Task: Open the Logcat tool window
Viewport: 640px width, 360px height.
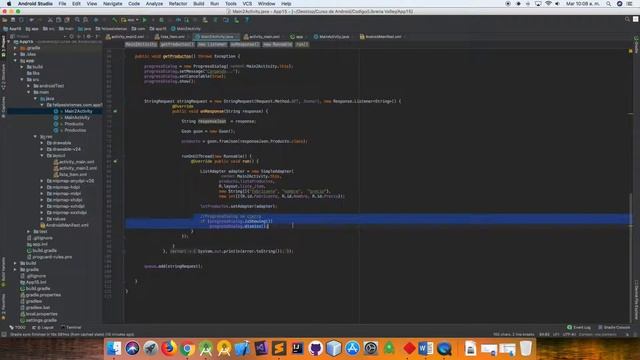Action: [x=43, y=327]
